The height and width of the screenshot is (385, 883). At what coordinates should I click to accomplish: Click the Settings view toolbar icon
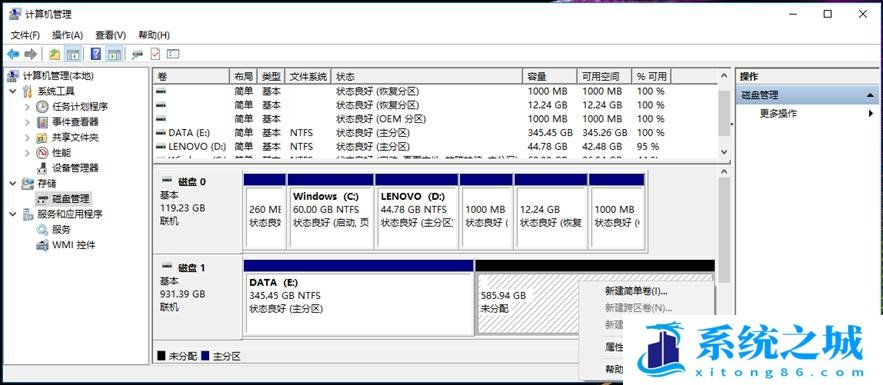[x=173, y=54]
